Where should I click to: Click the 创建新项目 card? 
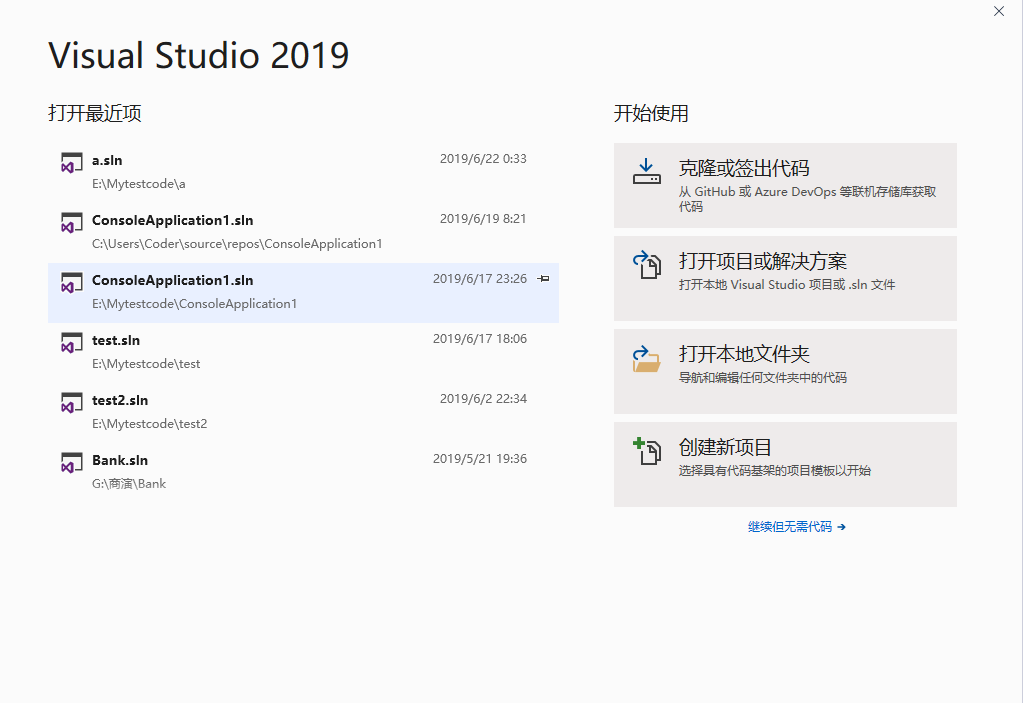point(785,464)
